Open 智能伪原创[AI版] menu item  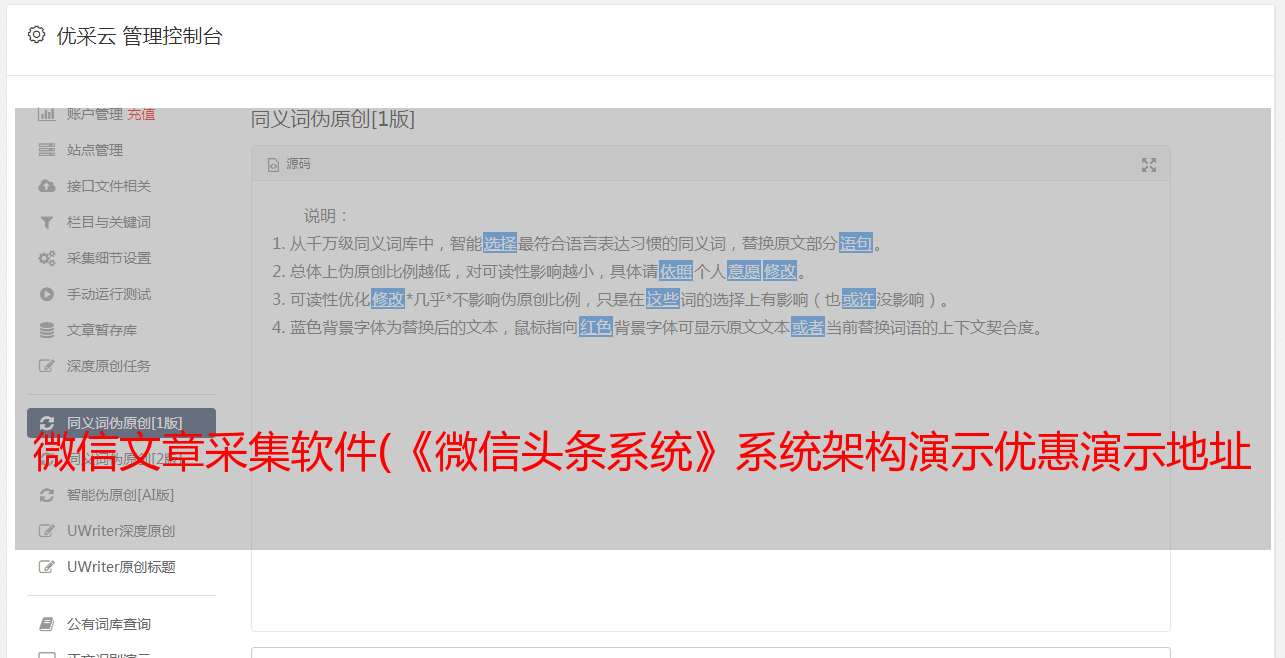[121, 495]
